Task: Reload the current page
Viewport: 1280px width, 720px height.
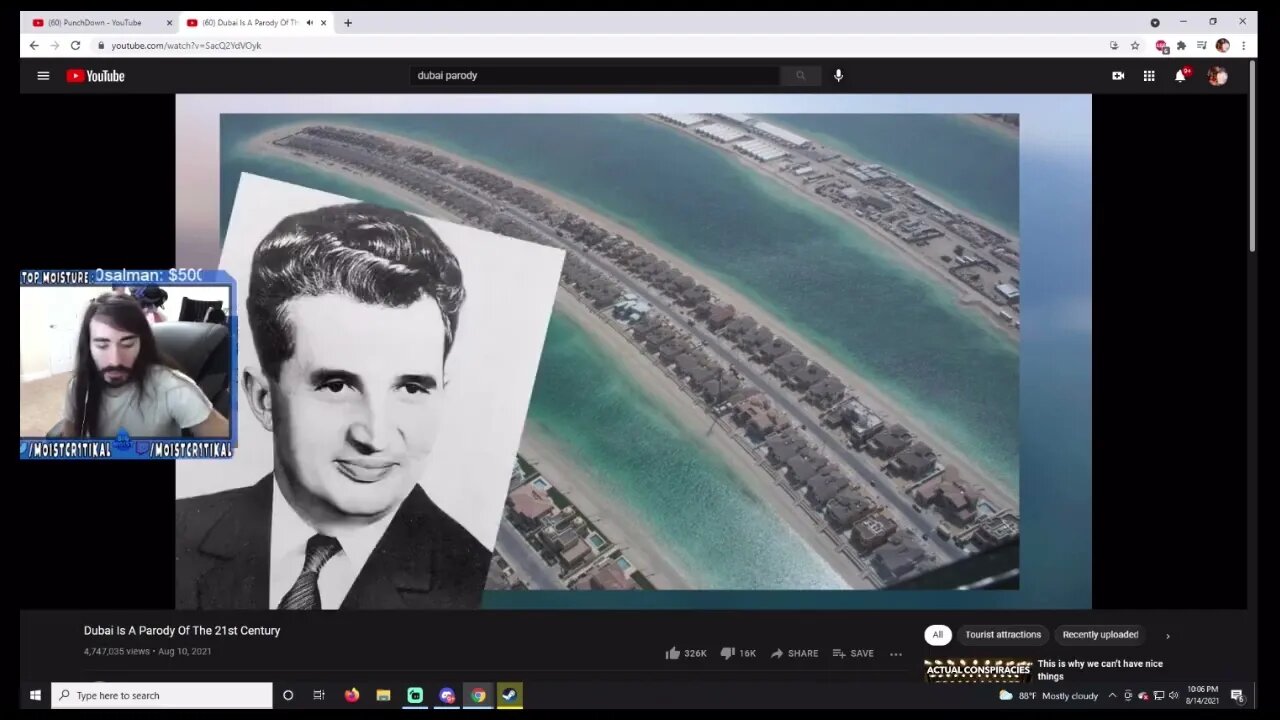Action: [75, 45]
